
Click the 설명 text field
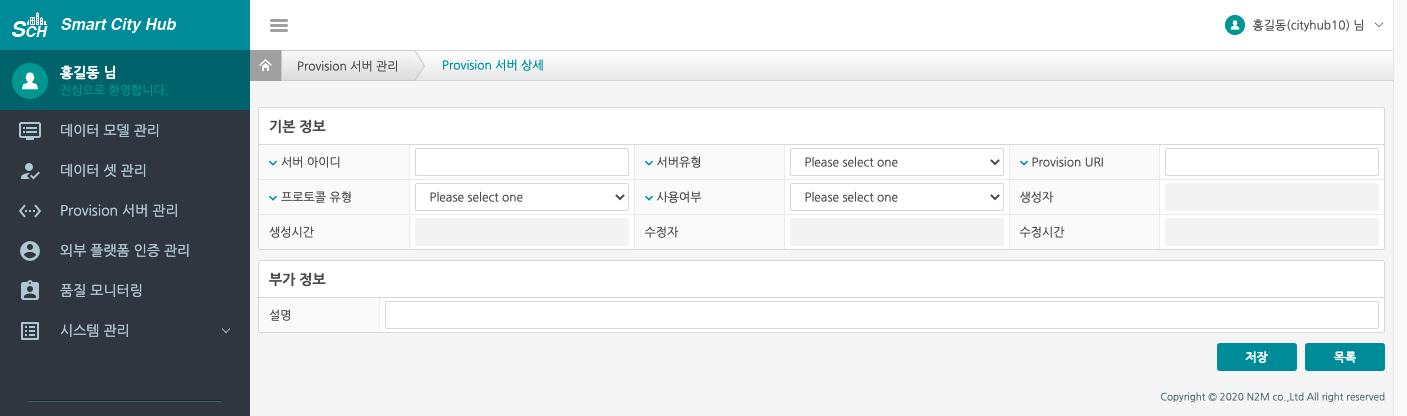click(881, 315)
